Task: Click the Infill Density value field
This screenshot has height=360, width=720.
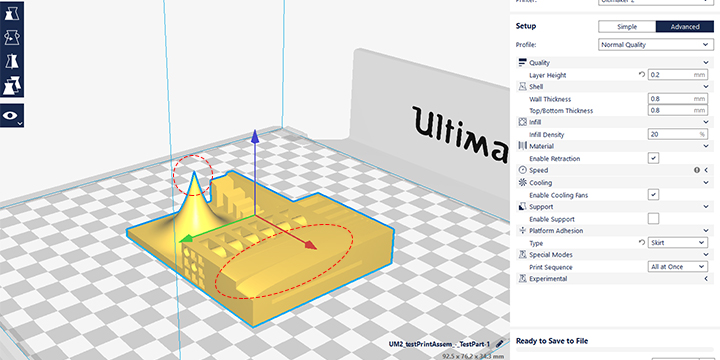Action: pos(678,135)
